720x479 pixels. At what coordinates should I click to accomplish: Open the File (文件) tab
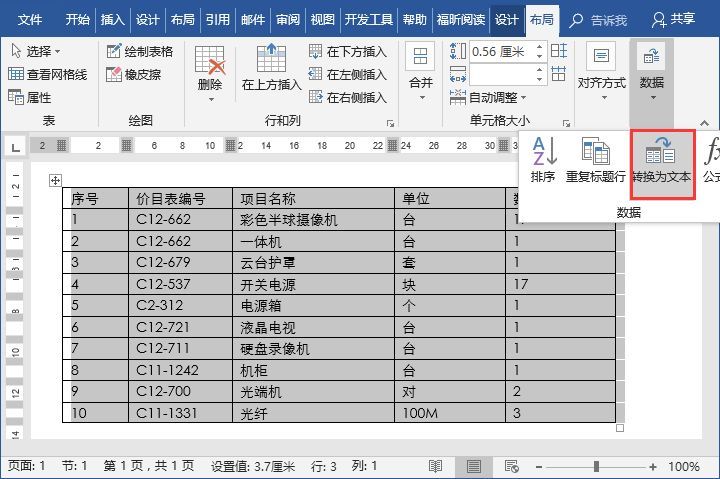30,20
